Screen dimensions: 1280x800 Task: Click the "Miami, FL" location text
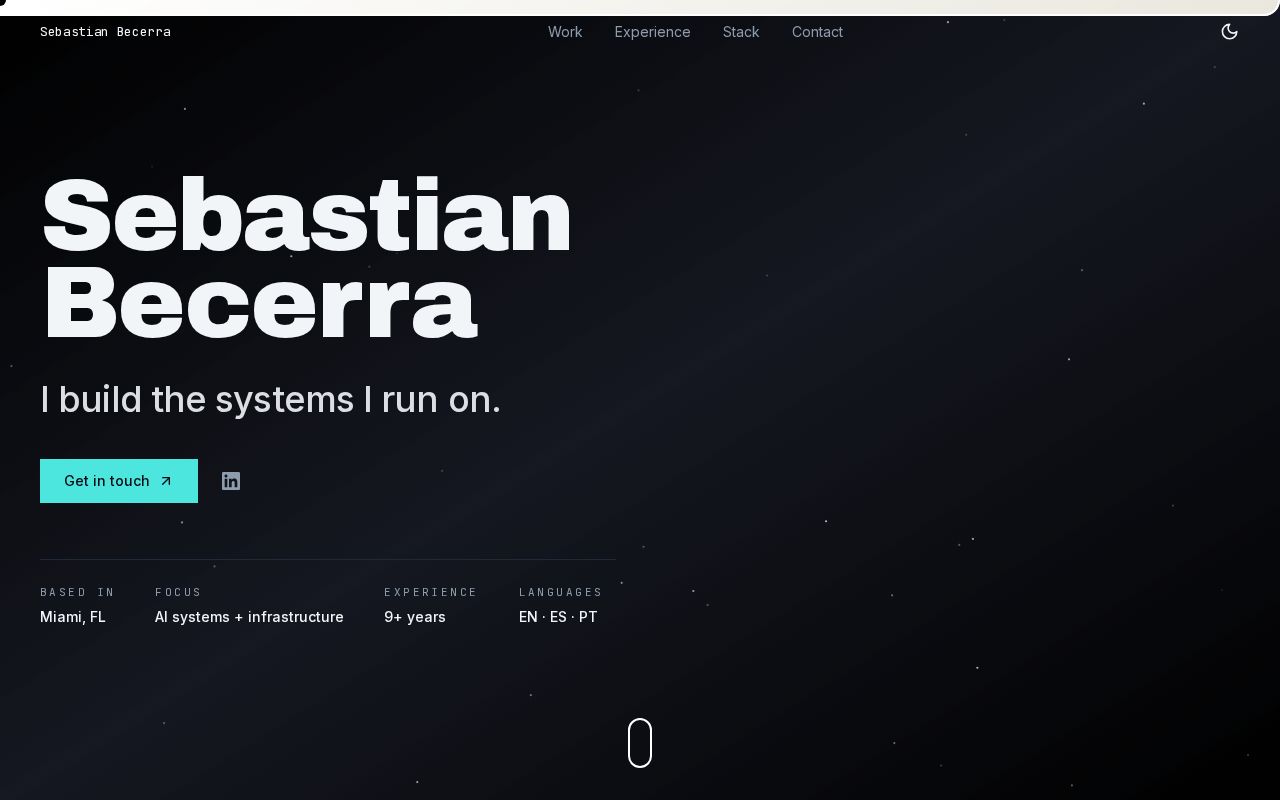coord(73,617)
